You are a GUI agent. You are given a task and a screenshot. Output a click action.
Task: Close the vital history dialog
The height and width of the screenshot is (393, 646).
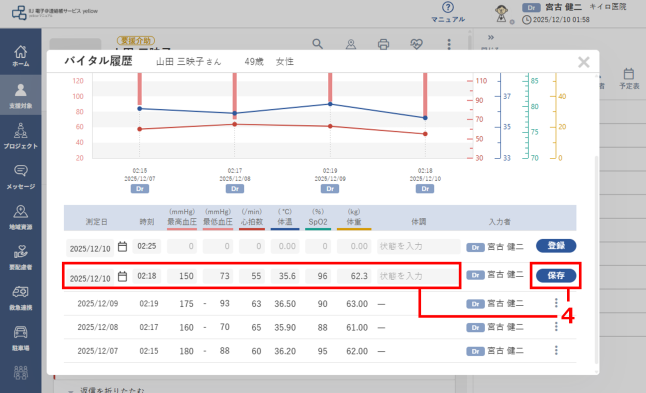583,62
